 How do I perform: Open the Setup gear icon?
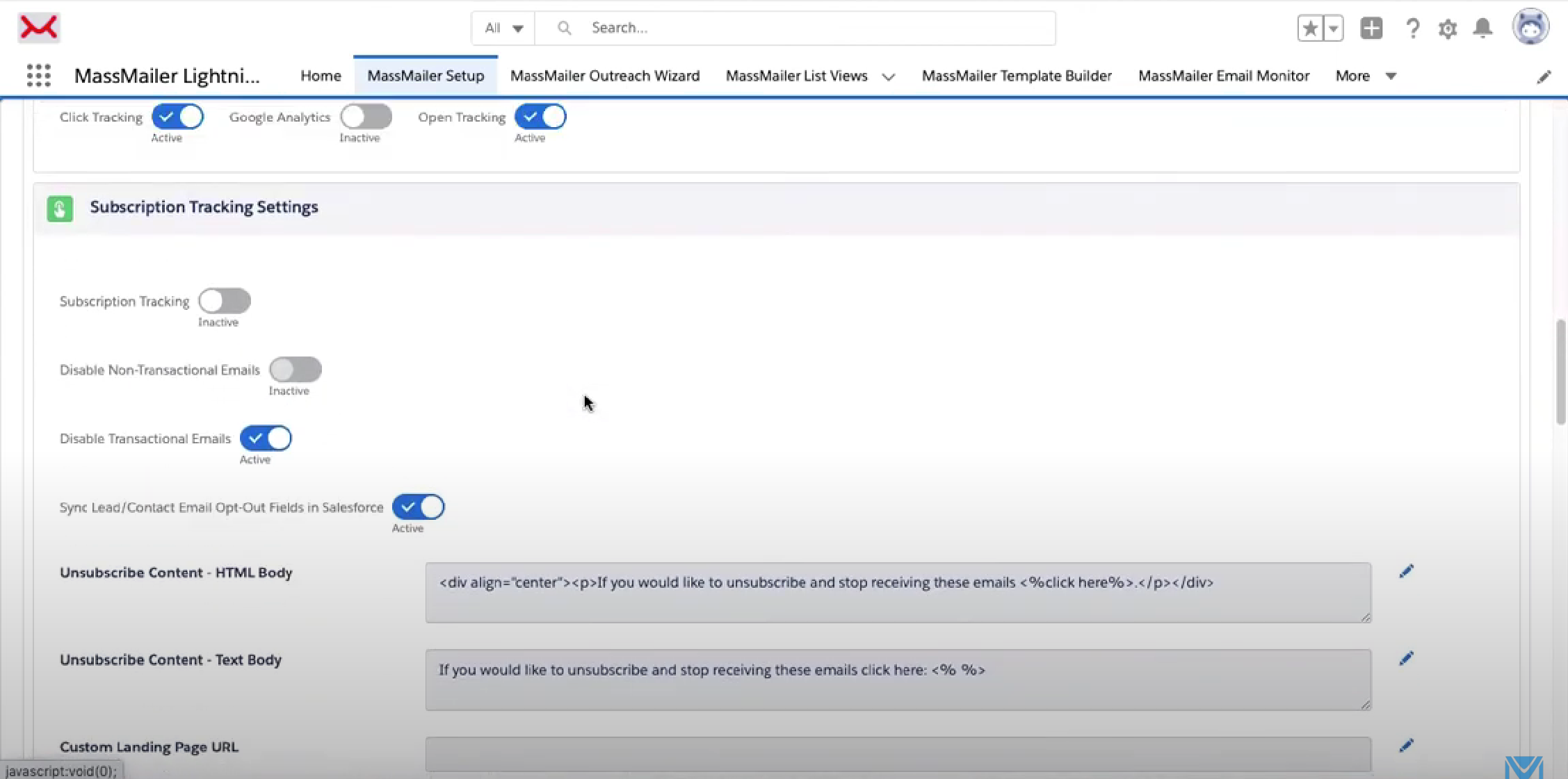tap(1448, 28)
